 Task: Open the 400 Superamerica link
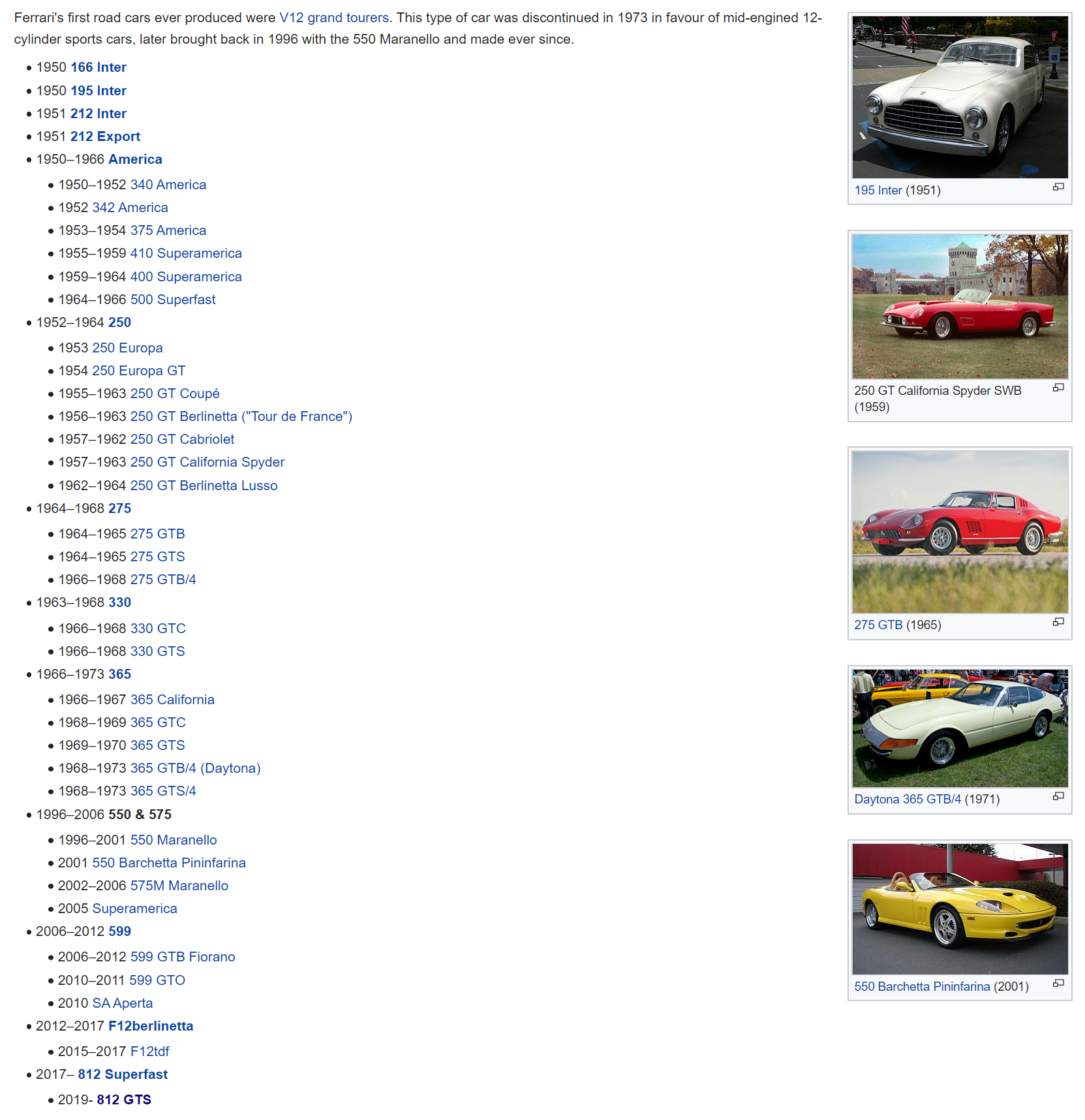pyautogui.click(x=186, y=277)
